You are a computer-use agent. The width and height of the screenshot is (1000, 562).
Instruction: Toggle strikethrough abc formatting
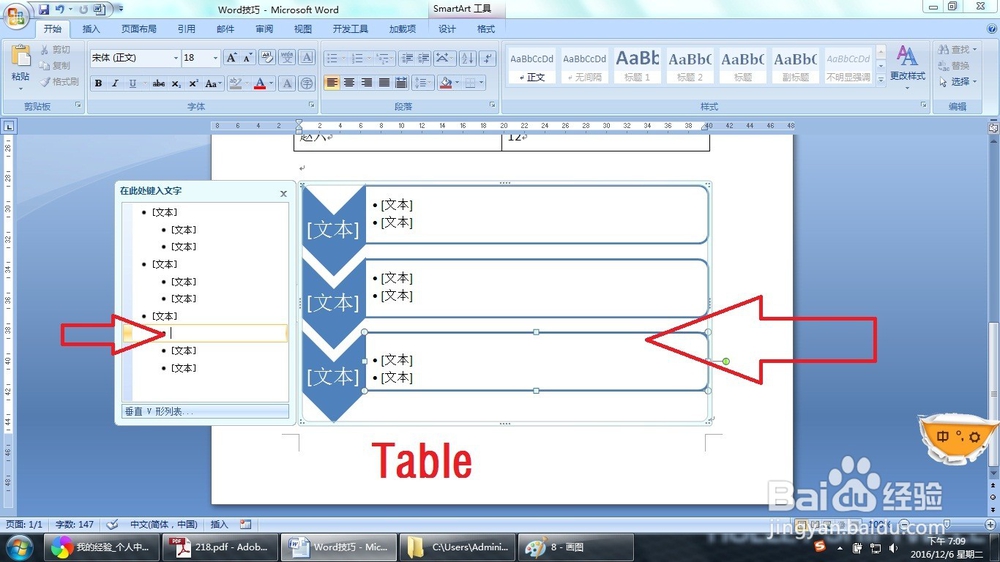coord(159,84)
